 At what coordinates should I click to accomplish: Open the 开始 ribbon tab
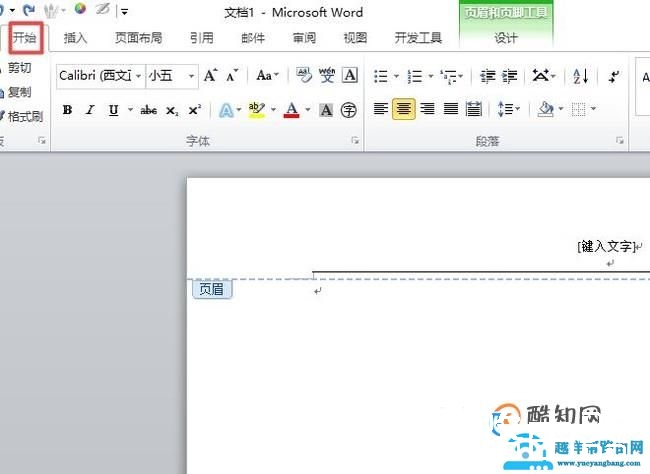click(25, 38)
